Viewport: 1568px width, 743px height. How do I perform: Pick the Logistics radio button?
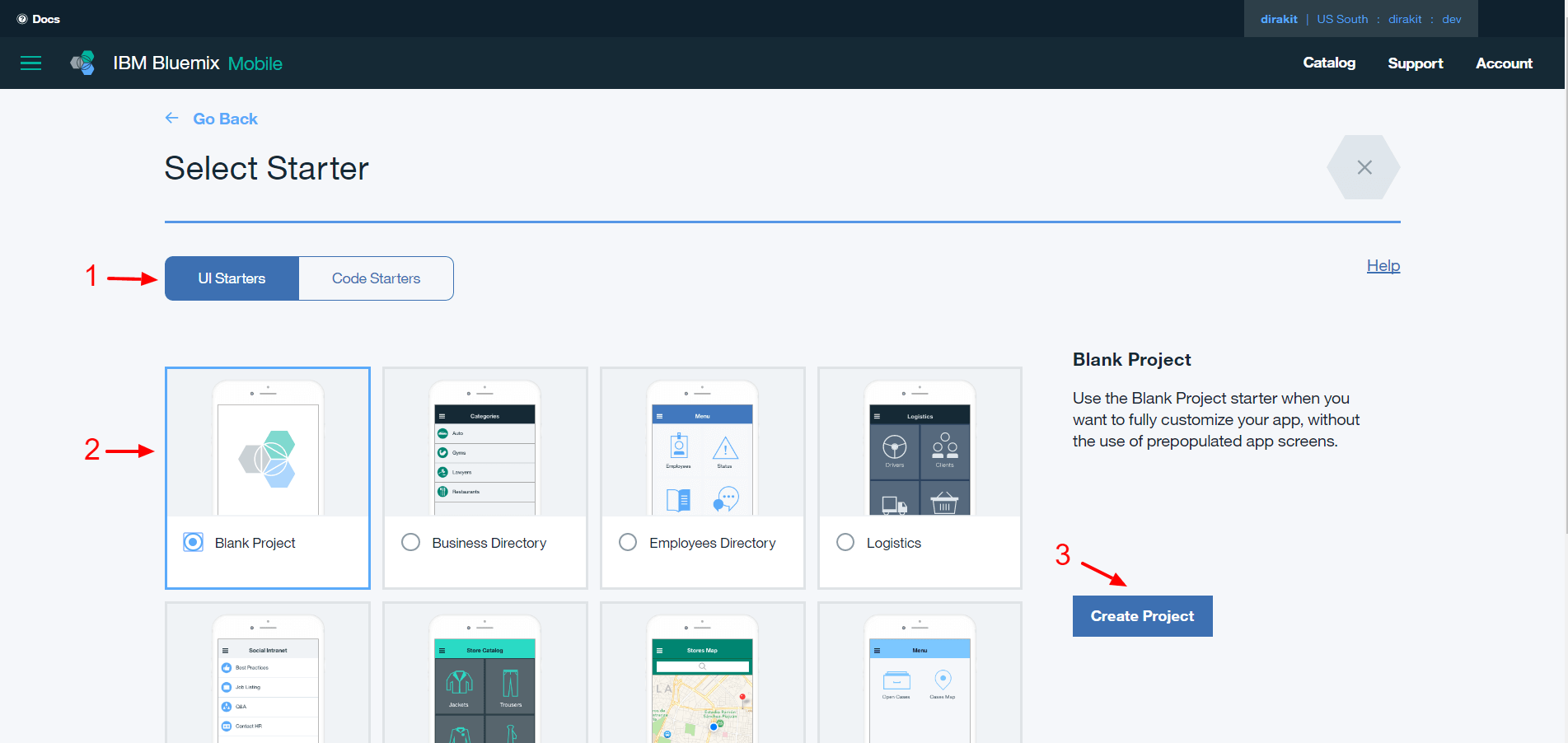click(845, 542)
